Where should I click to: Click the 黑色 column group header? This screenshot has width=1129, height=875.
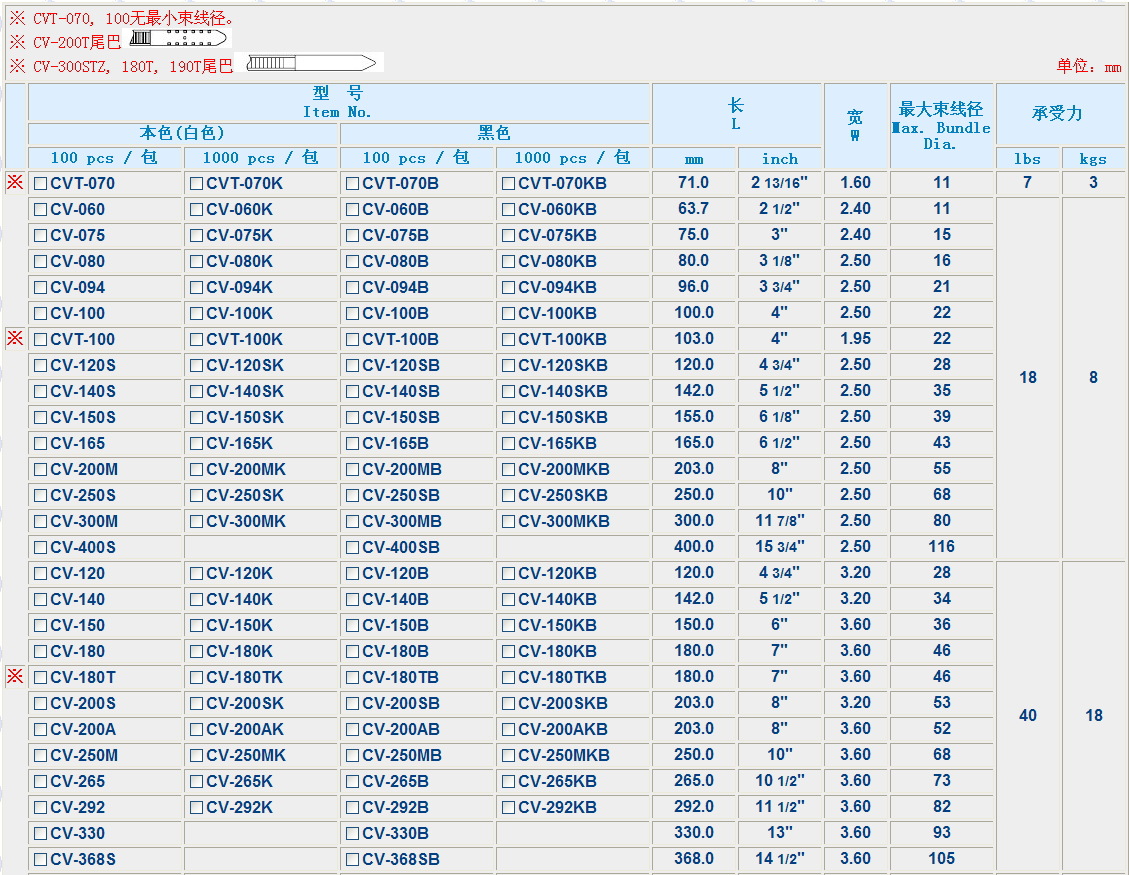pos(494,133)
